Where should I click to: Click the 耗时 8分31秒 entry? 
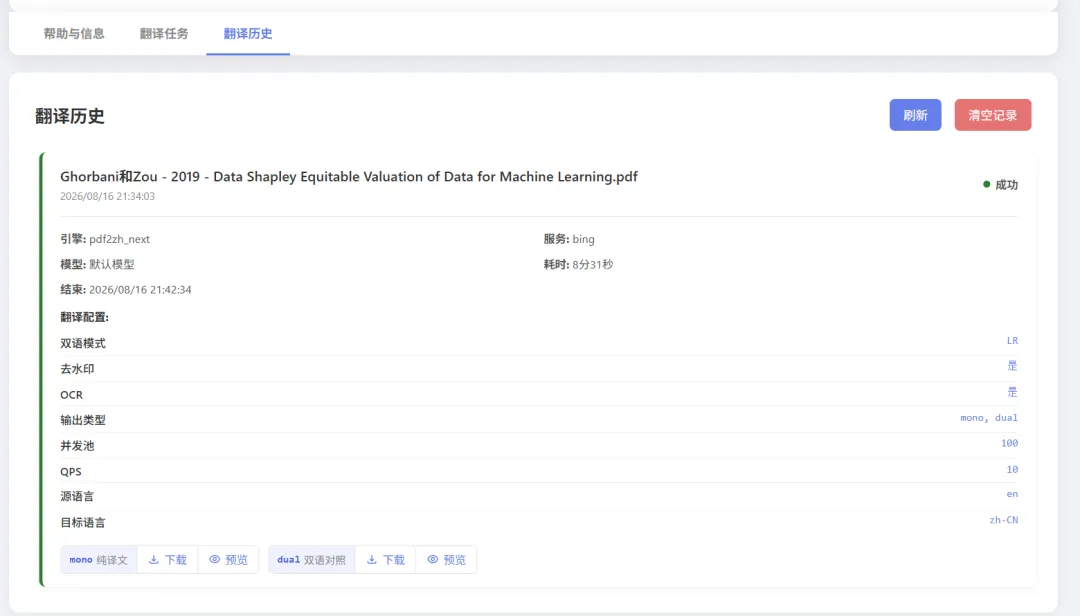(578, 265)
